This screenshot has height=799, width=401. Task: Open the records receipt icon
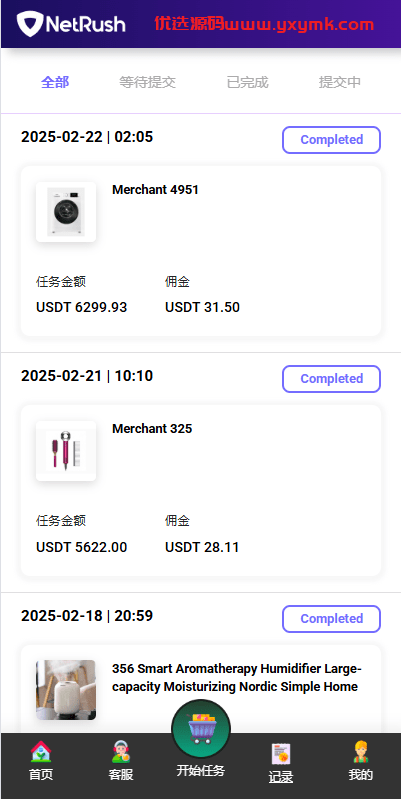pyautogui.click(x=281, y=754)
